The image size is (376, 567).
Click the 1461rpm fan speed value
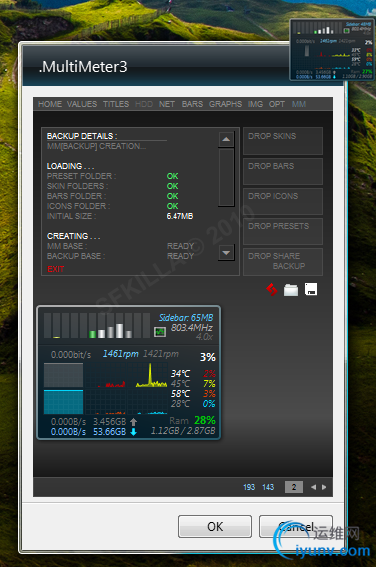[120, 354]
